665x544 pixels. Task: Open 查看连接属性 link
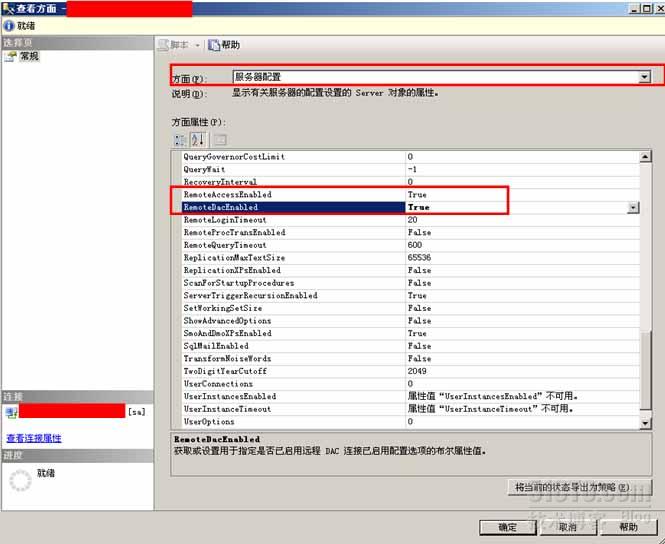click(34, 438)
